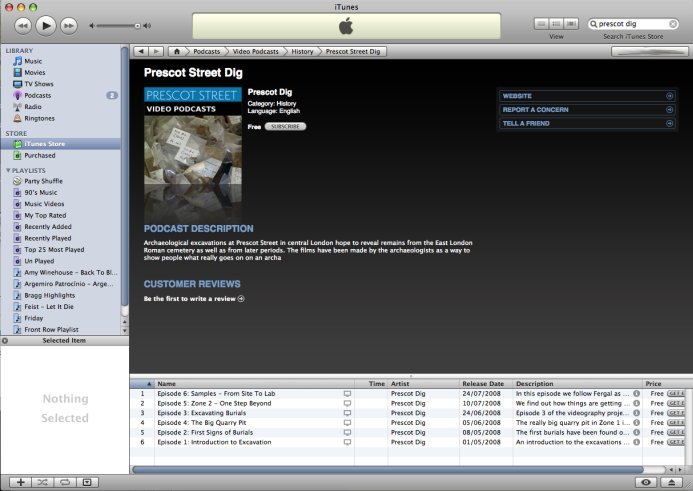Sort by the Description column header

pyautogui.click(x=577, y=384)
